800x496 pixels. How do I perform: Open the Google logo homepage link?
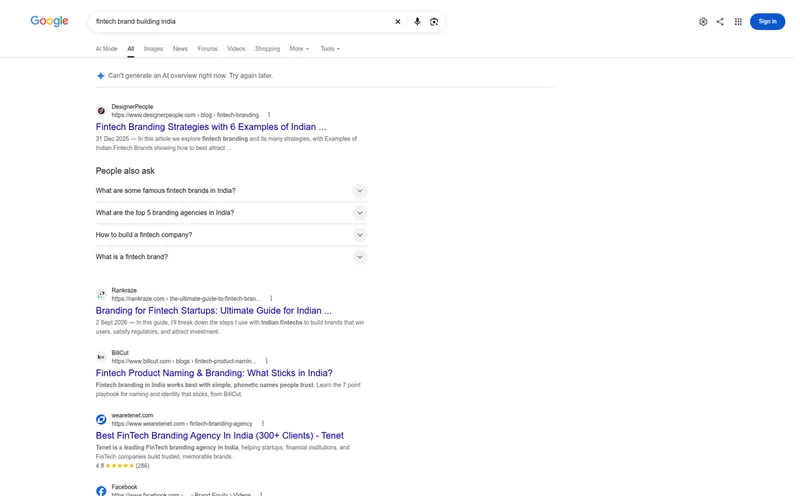[49, 21]
